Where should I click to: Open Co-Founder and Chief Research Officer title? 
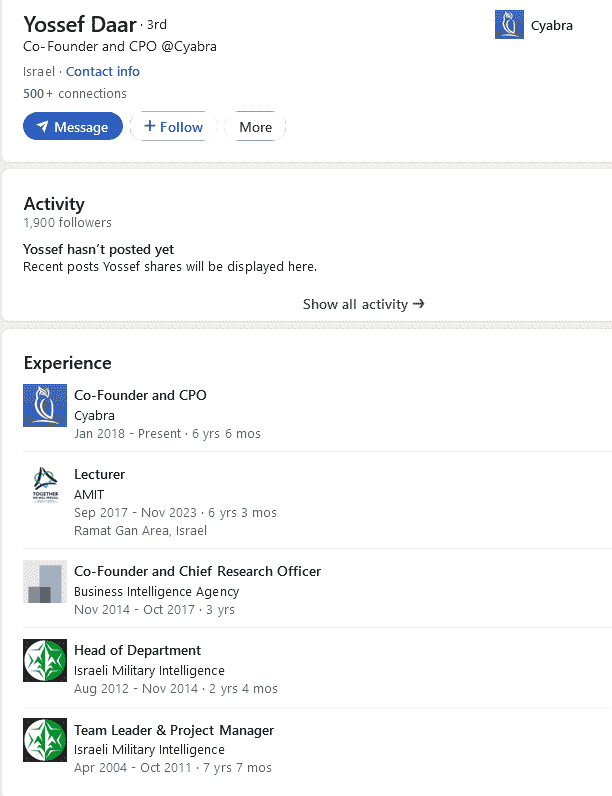tap(197, 571)
